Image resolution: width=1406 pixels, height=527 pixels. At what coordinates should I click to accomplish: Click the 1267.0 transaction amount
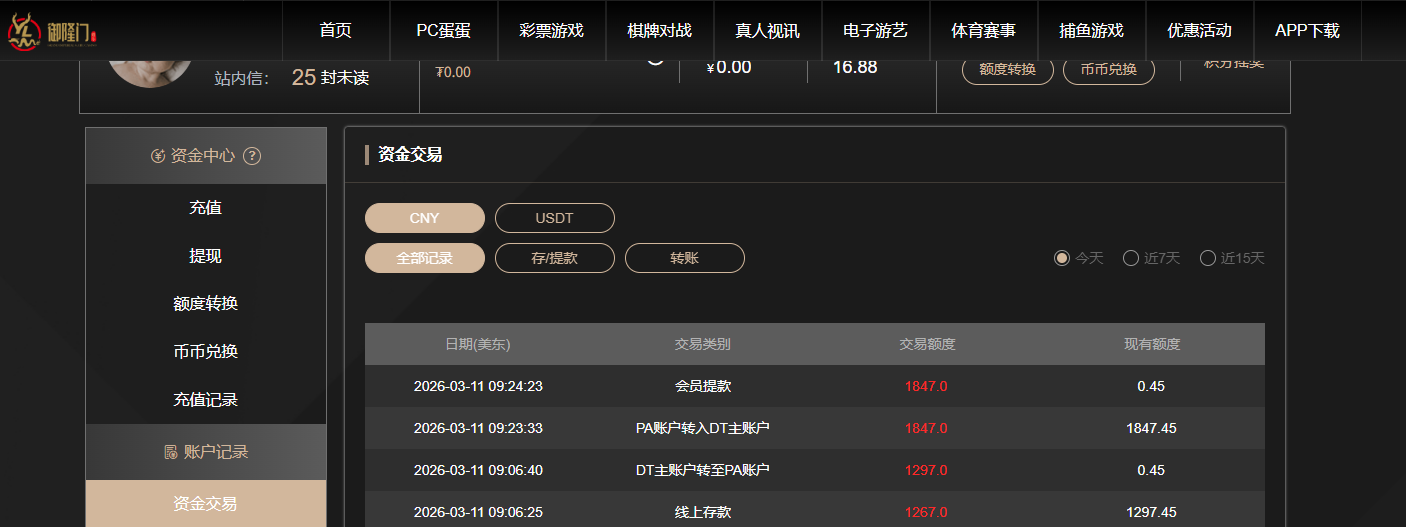pos(926,512)
